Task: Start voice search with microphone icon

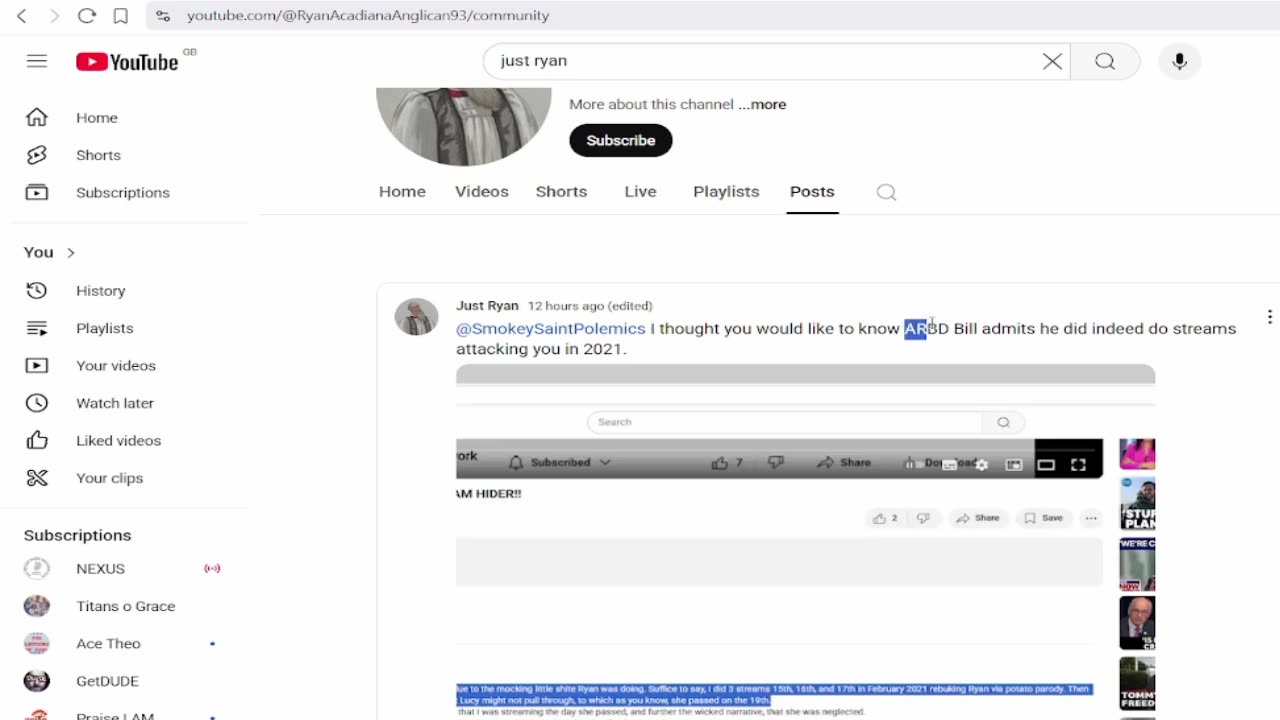Action: 1179,61
